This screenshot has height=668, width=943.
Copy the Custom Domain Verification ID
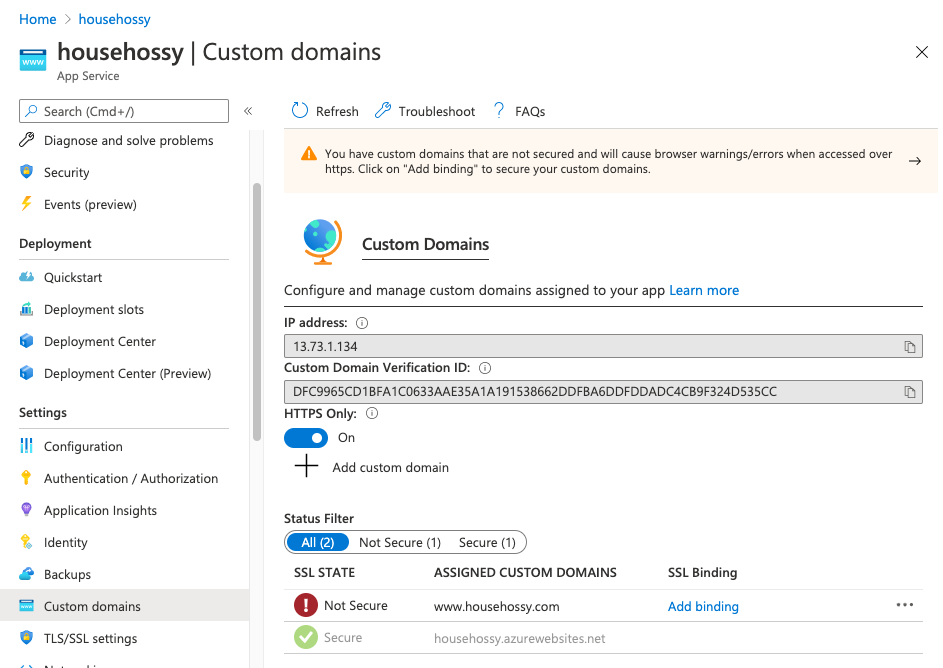[909, 392]
